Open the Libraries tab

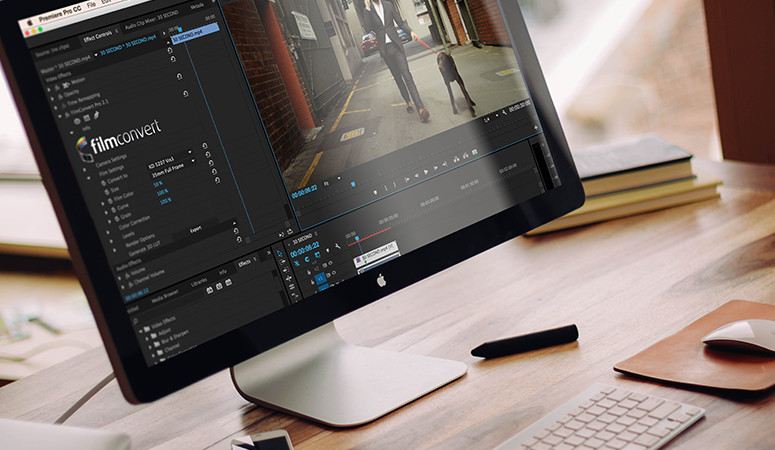pos(199,282)
